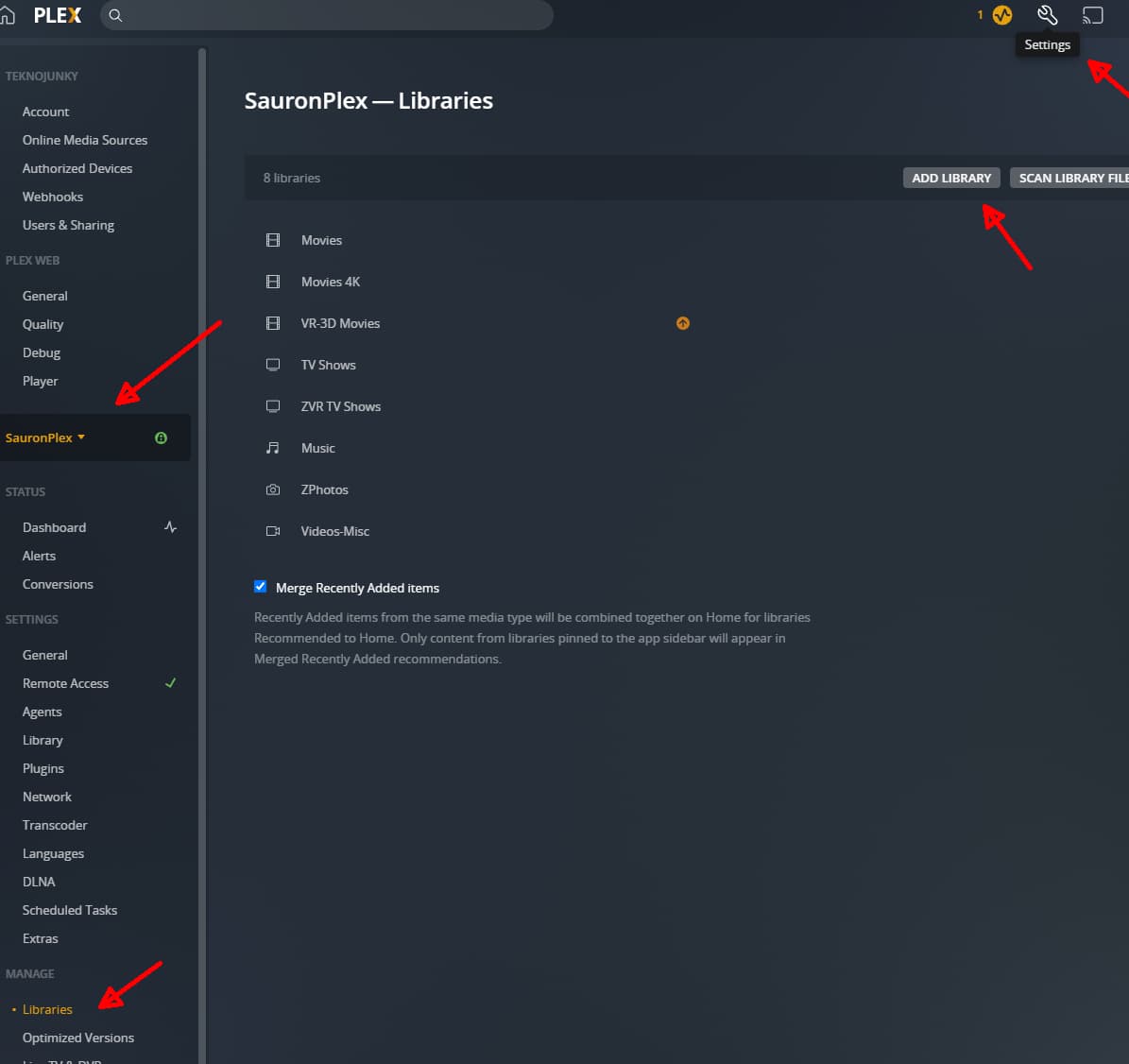Image resolution: width=1129 pixels, height=1064 pixels.
Task: Open the Dashboard status page
Action: 54,527
